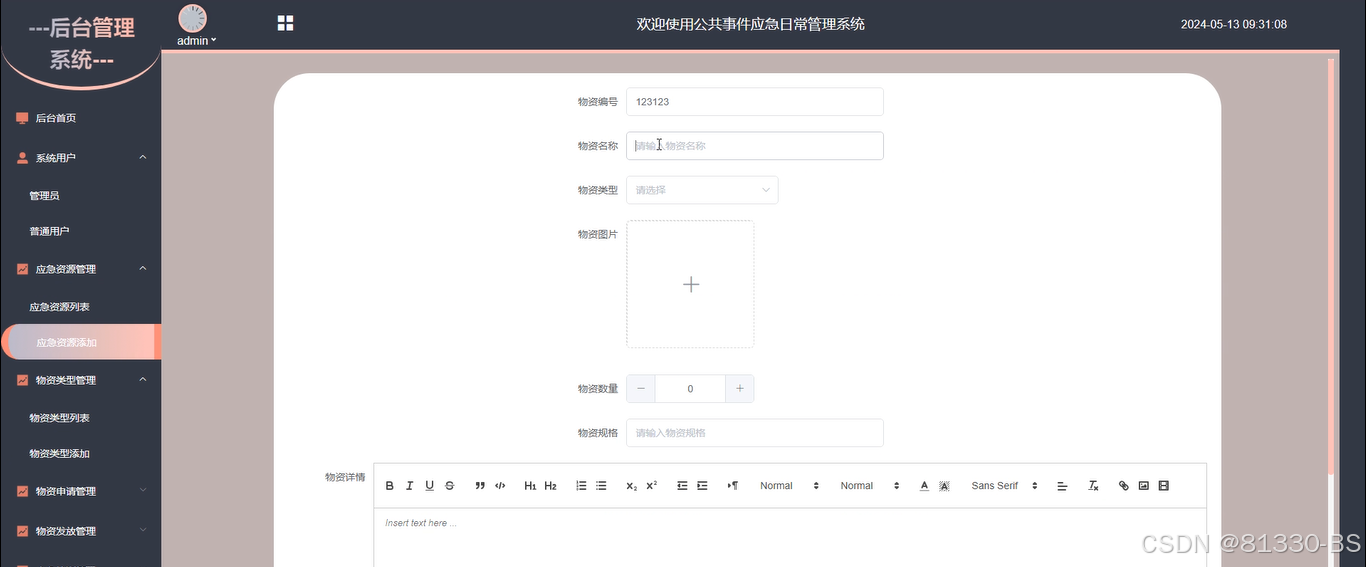Create an ordered numbered list

(581, 486)
